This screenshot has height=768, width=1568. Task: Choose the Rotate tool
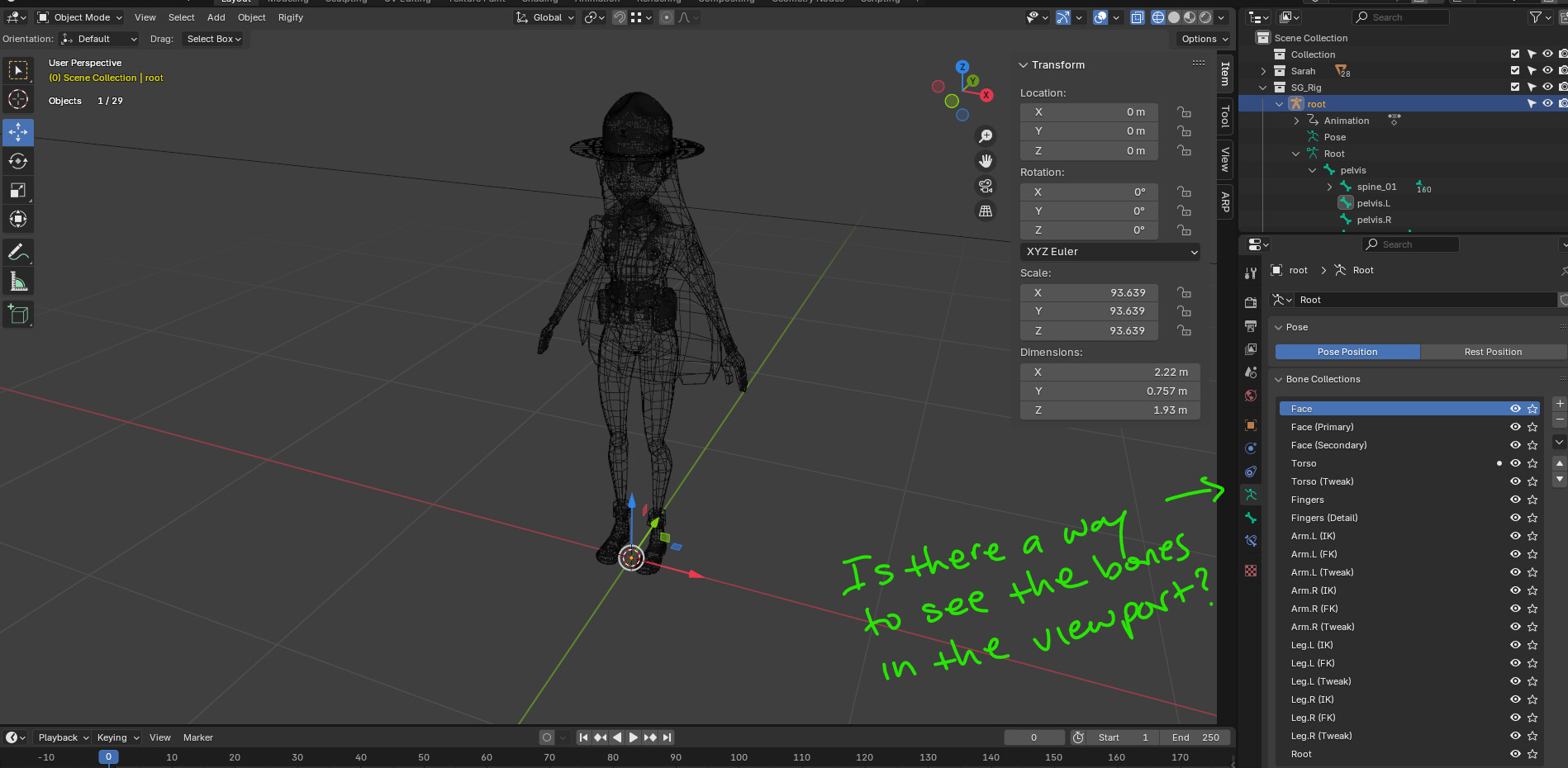coord(18,161)
